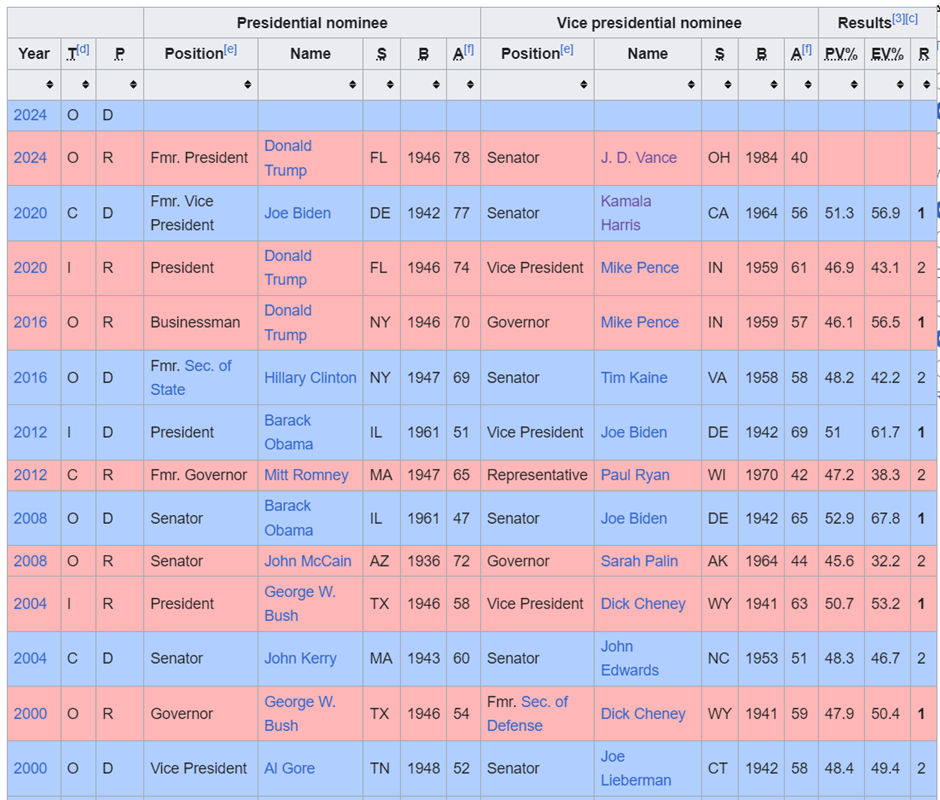This screenshot has height=800, width=940.
Task: Sort by vice presidential state S arrows
Action: 728,85
